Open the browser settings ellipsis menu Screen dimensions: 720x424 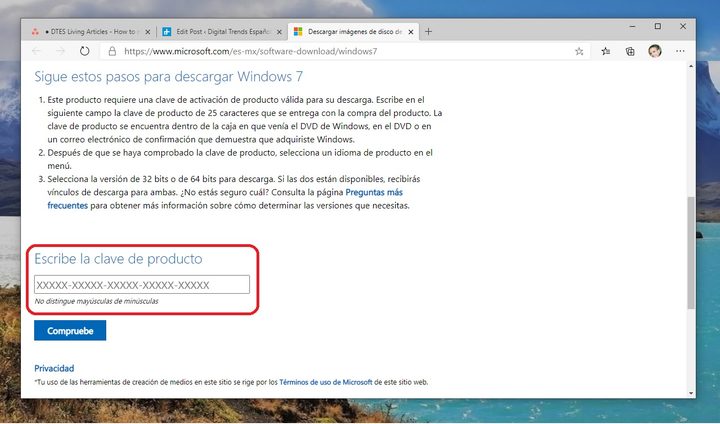pos(680,51)
